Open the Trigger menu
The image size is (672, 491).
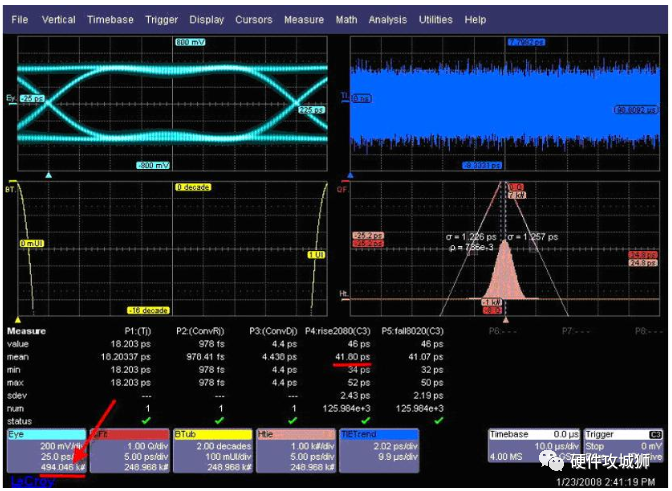click(x=161, y=20)
